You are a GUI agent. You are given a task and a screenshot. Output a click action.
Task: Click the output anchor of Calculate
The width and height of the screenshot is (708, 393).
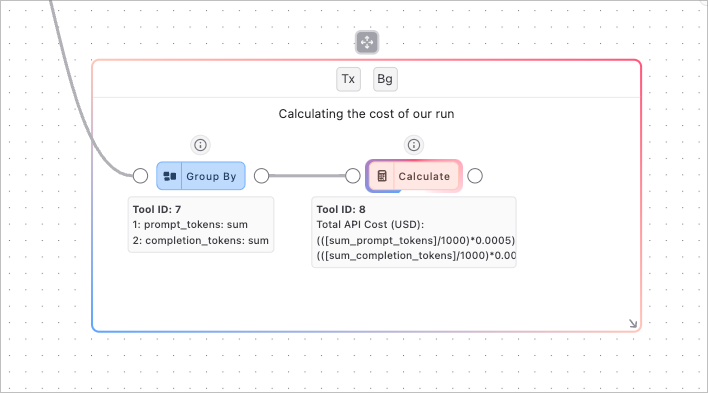click(x=475, y=176)
